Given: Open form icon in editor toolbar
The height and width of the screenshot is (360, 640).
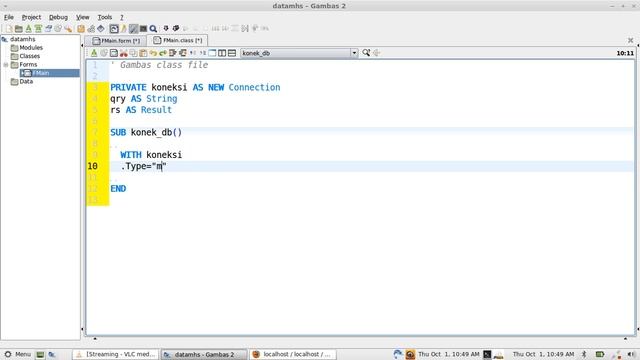Looking at the screenshot, I should pyautogui.click(x=114, y=53).
